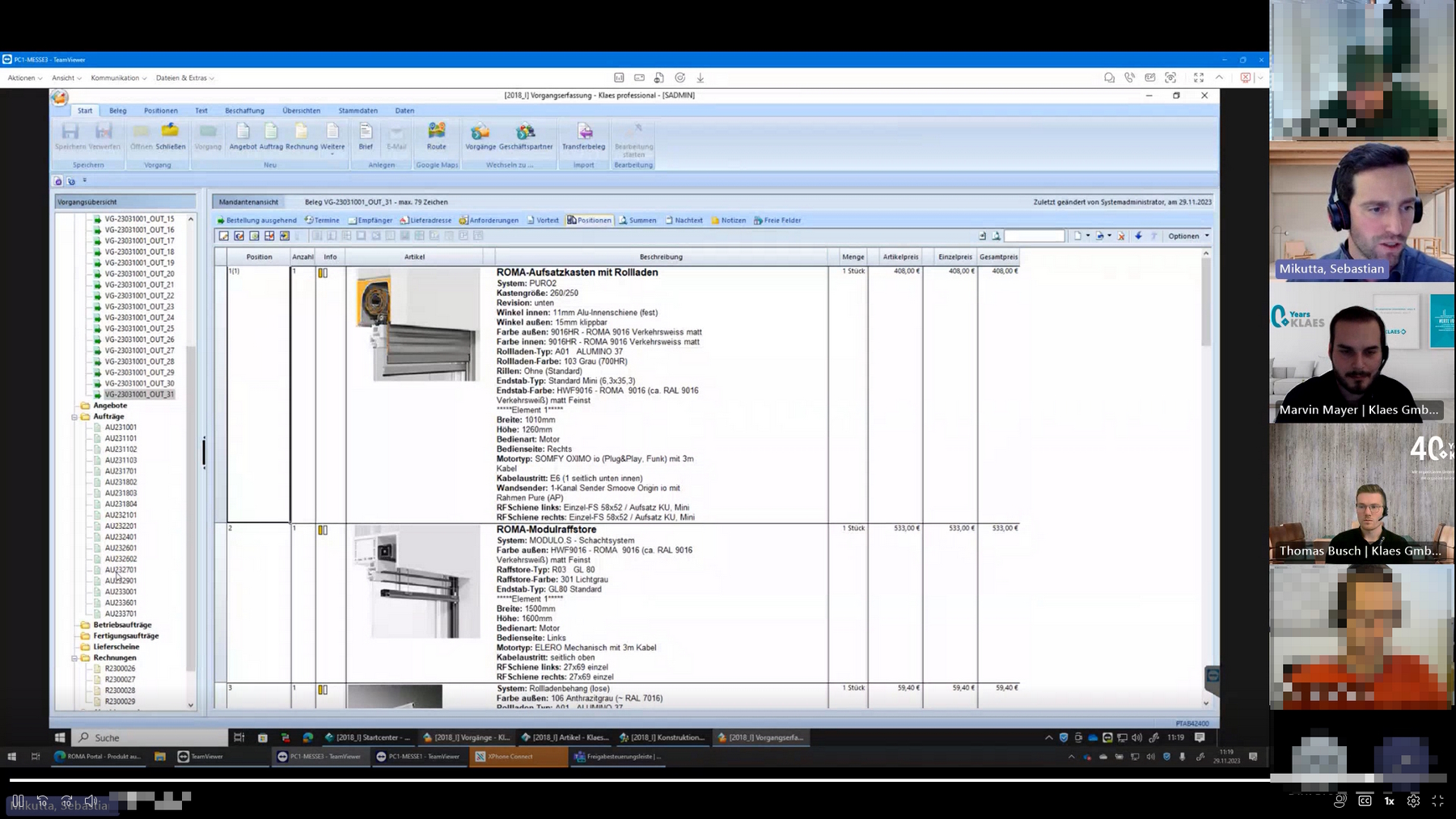Viewport: 1456px width, 819px height.
Task: Click the ROMA-Modulraffstore product thumbnail
Action: click(x=417, y=582)
